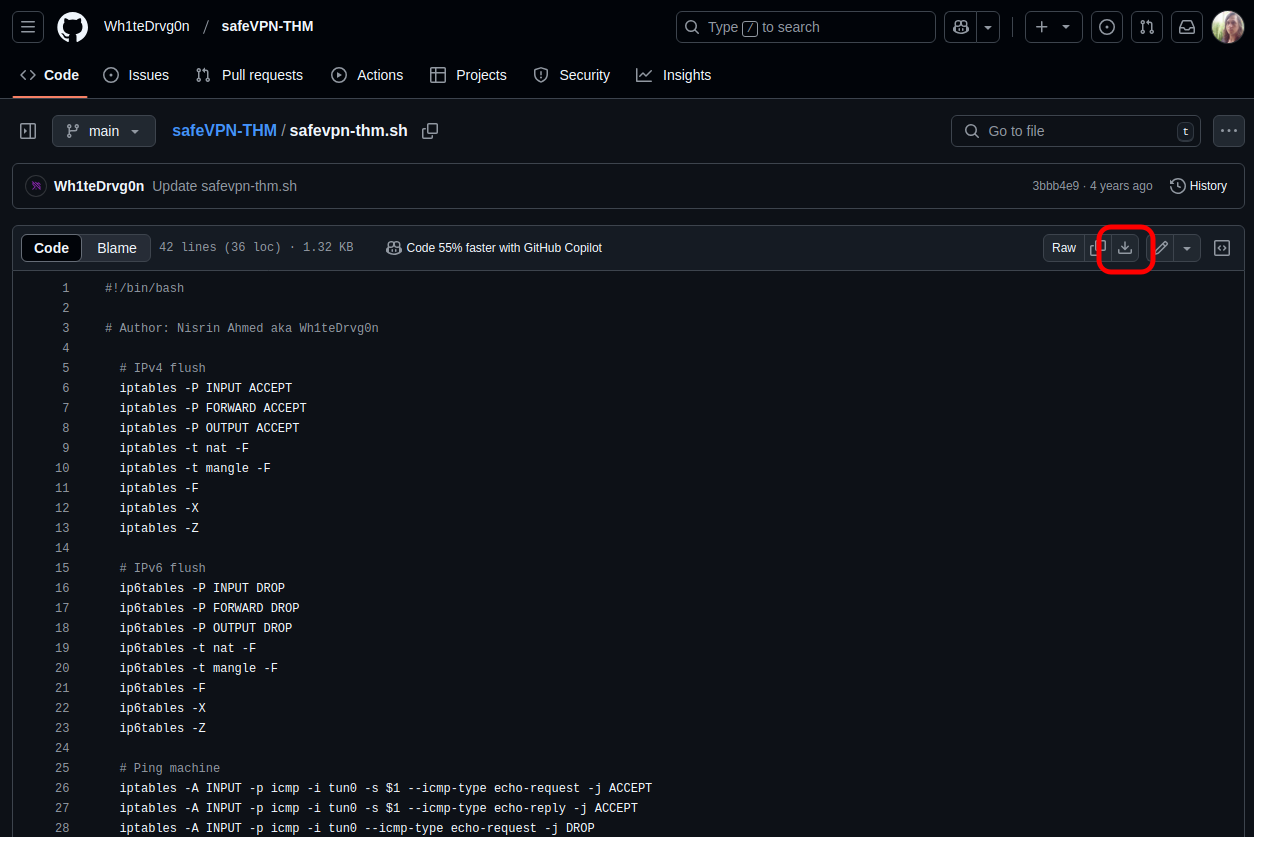1268x846 pixels.
Task: Open the create new plus menu
Action: [1054, 27]
